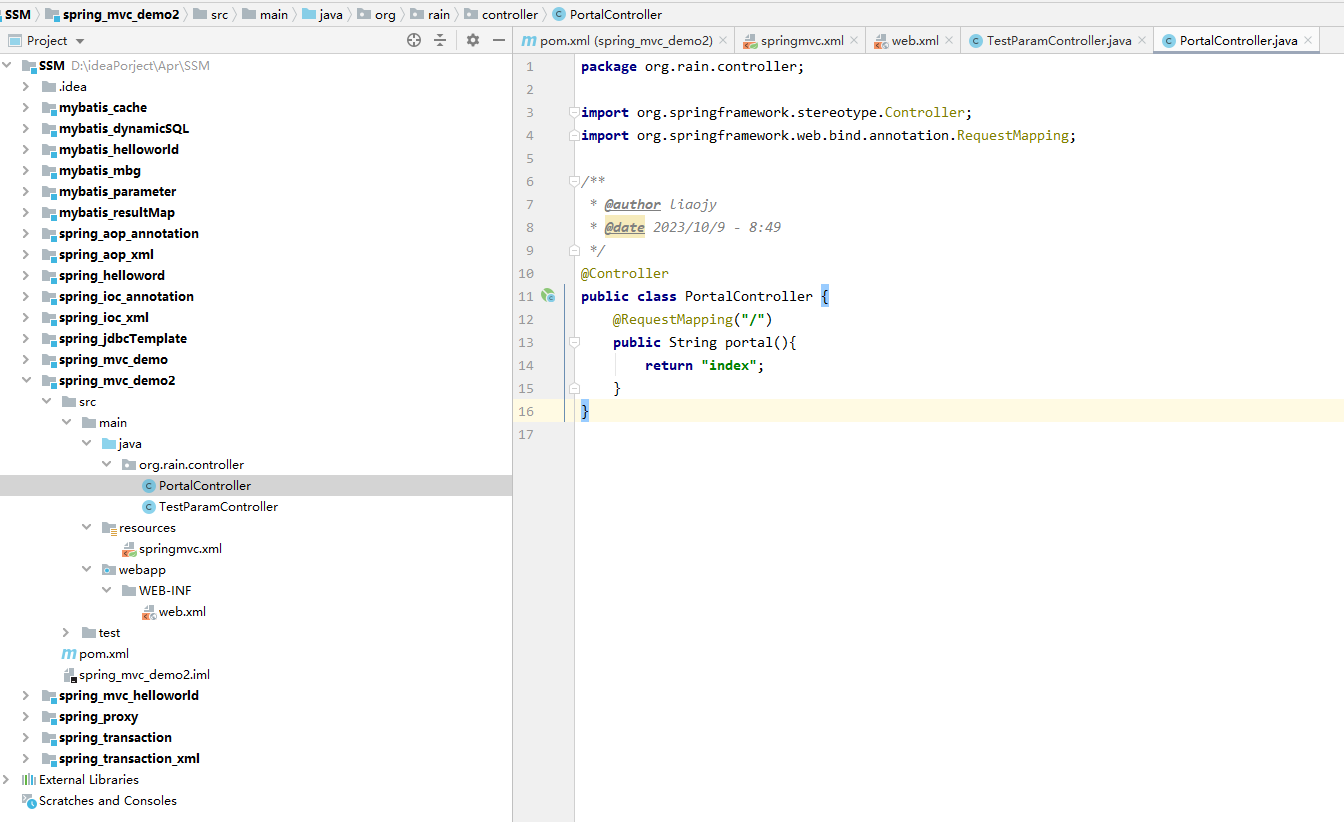Open Project panel settings gear
Screen dimensions: 1344x822
(x=473, y=40)
